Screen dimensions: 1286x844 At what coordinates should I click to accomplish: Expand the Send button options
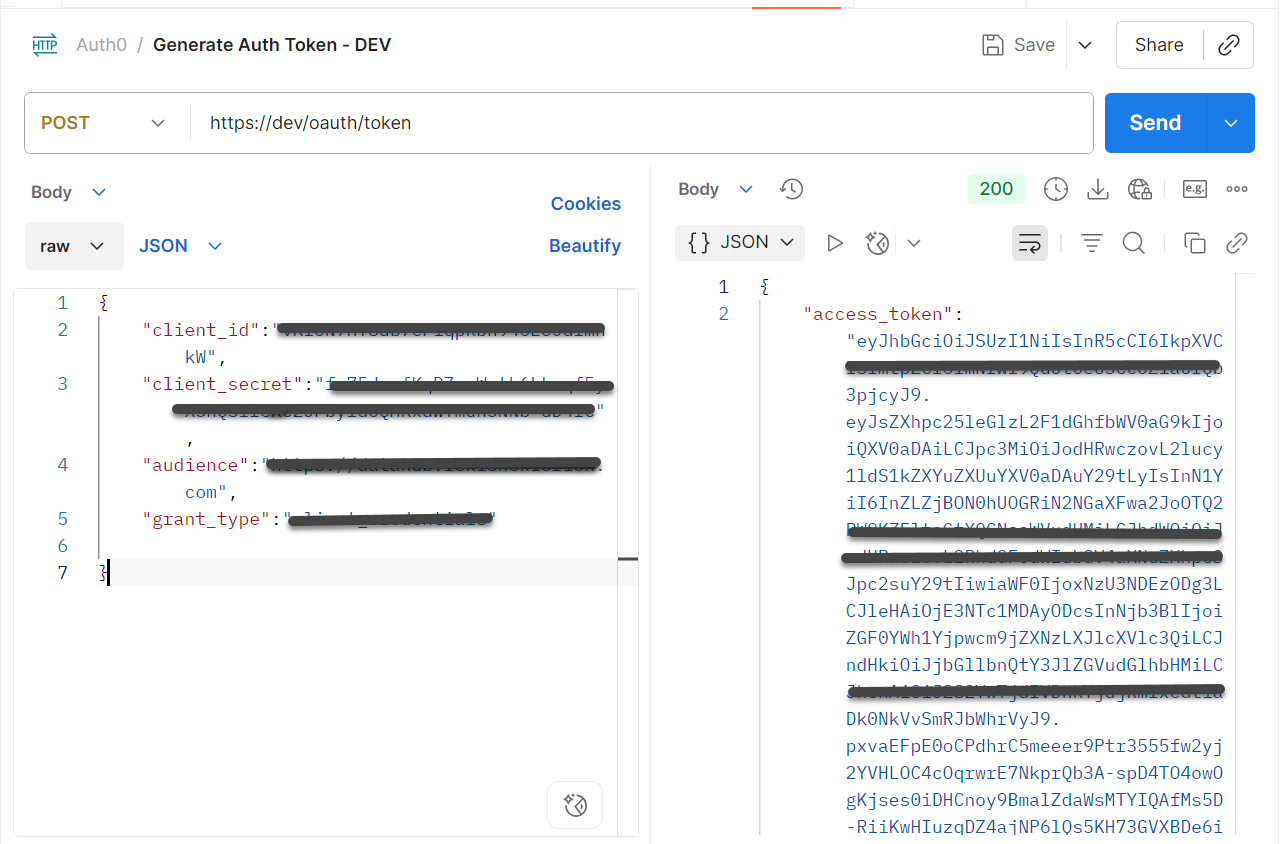tap(1230, 122)
